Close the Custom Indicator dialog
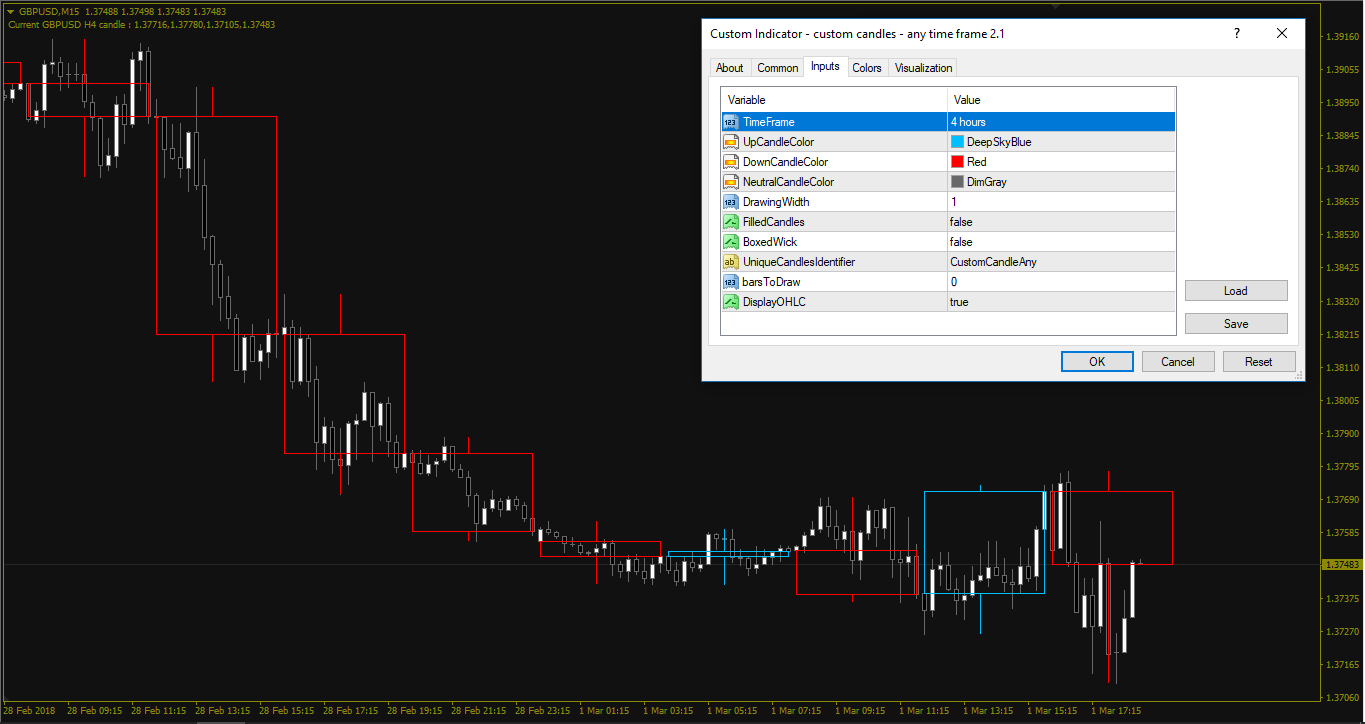 coord(1282,33)
